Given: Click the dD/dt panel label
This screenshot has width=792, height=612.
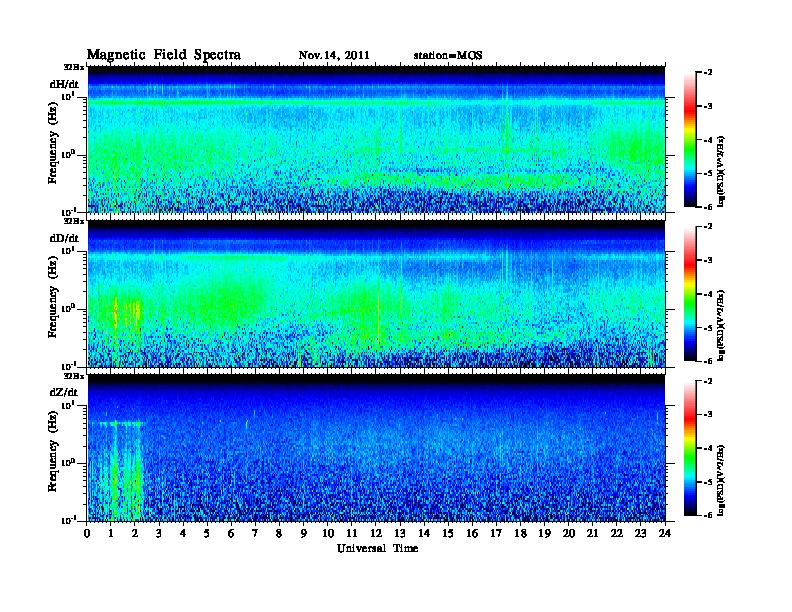Looking at the screenshot, I should 64,238.
